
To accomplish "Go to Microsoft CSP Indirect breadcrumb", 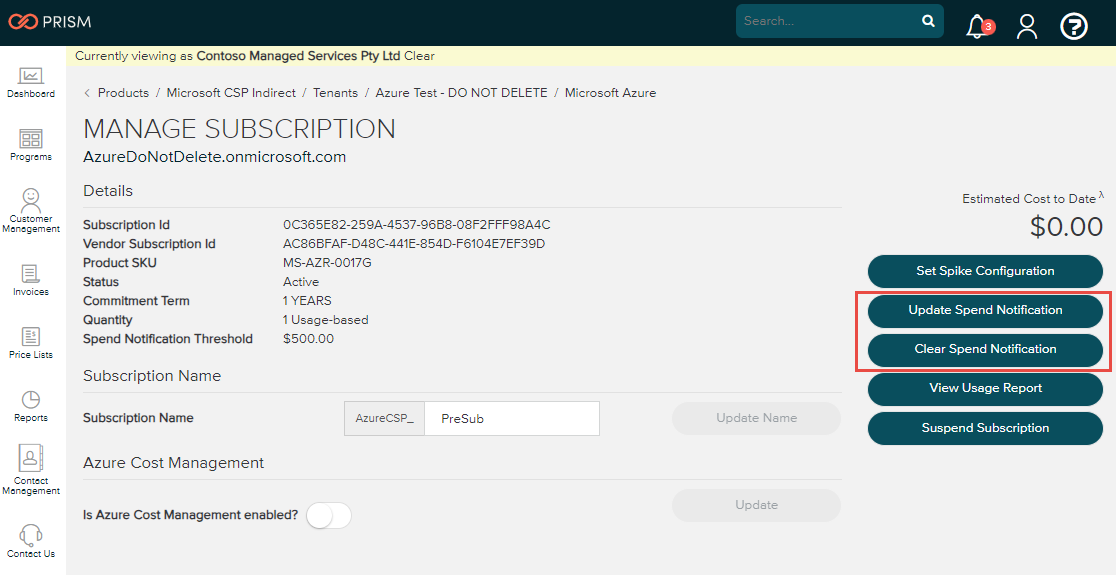I will tap(231, 93).
